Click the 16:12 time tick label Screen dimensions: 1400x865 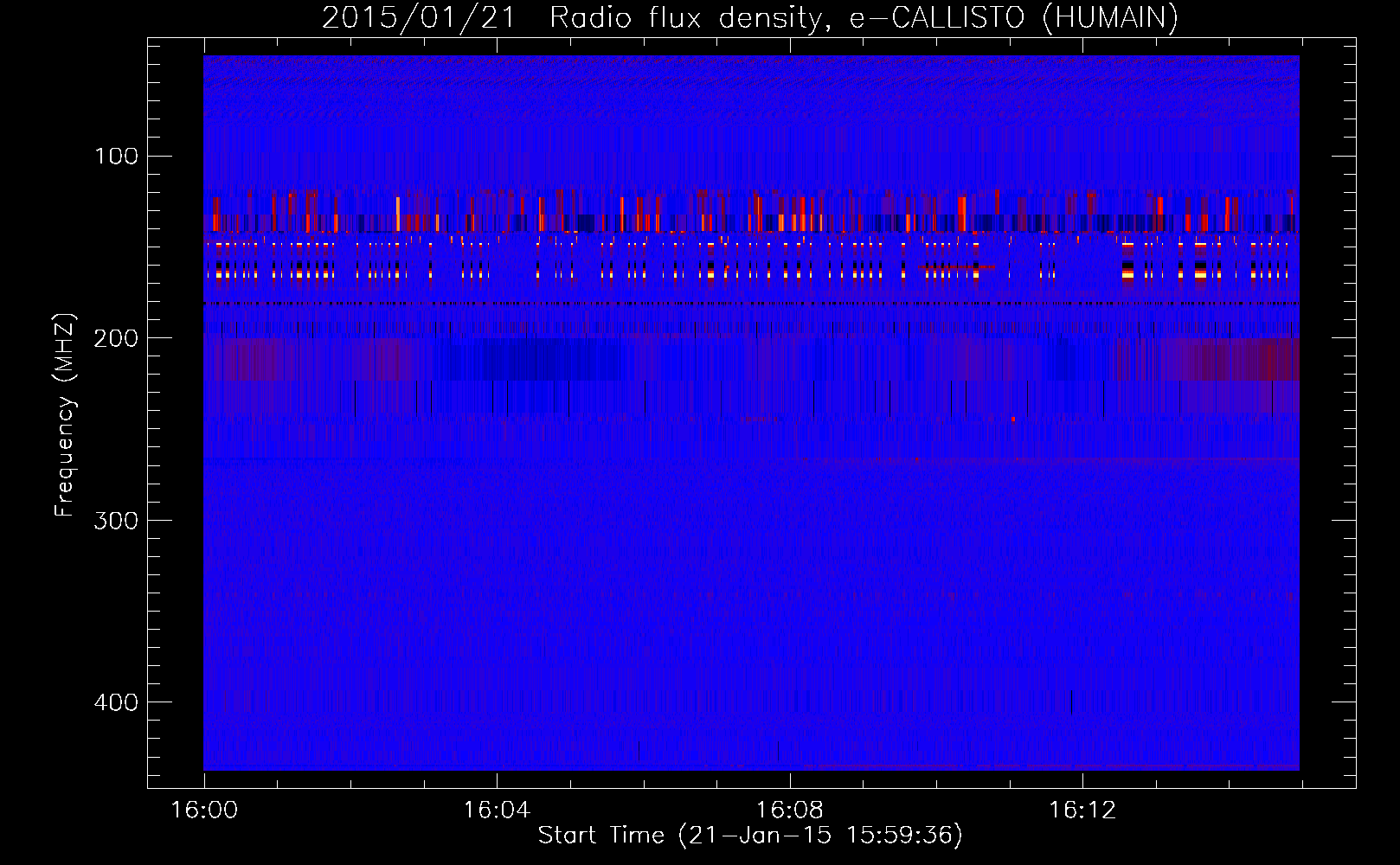[x=1082, y=811]
